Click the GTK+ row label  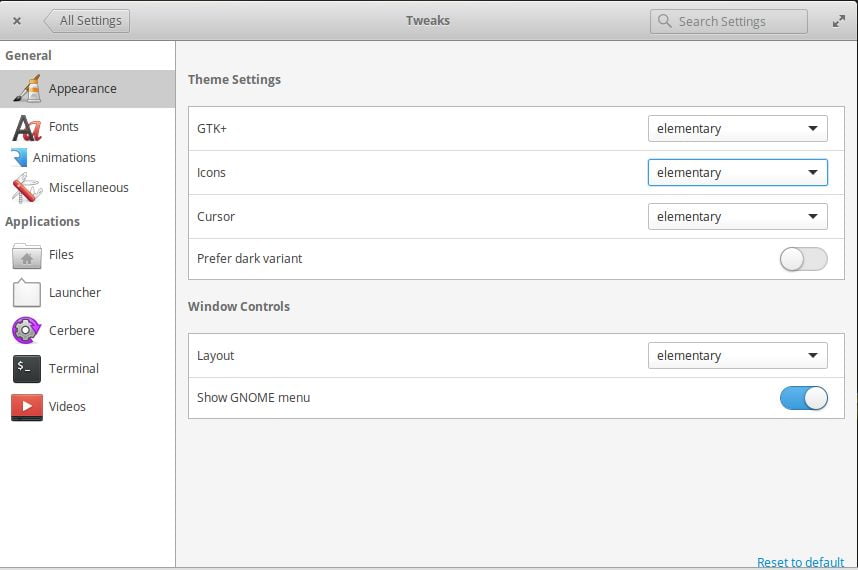pos(212,129)
